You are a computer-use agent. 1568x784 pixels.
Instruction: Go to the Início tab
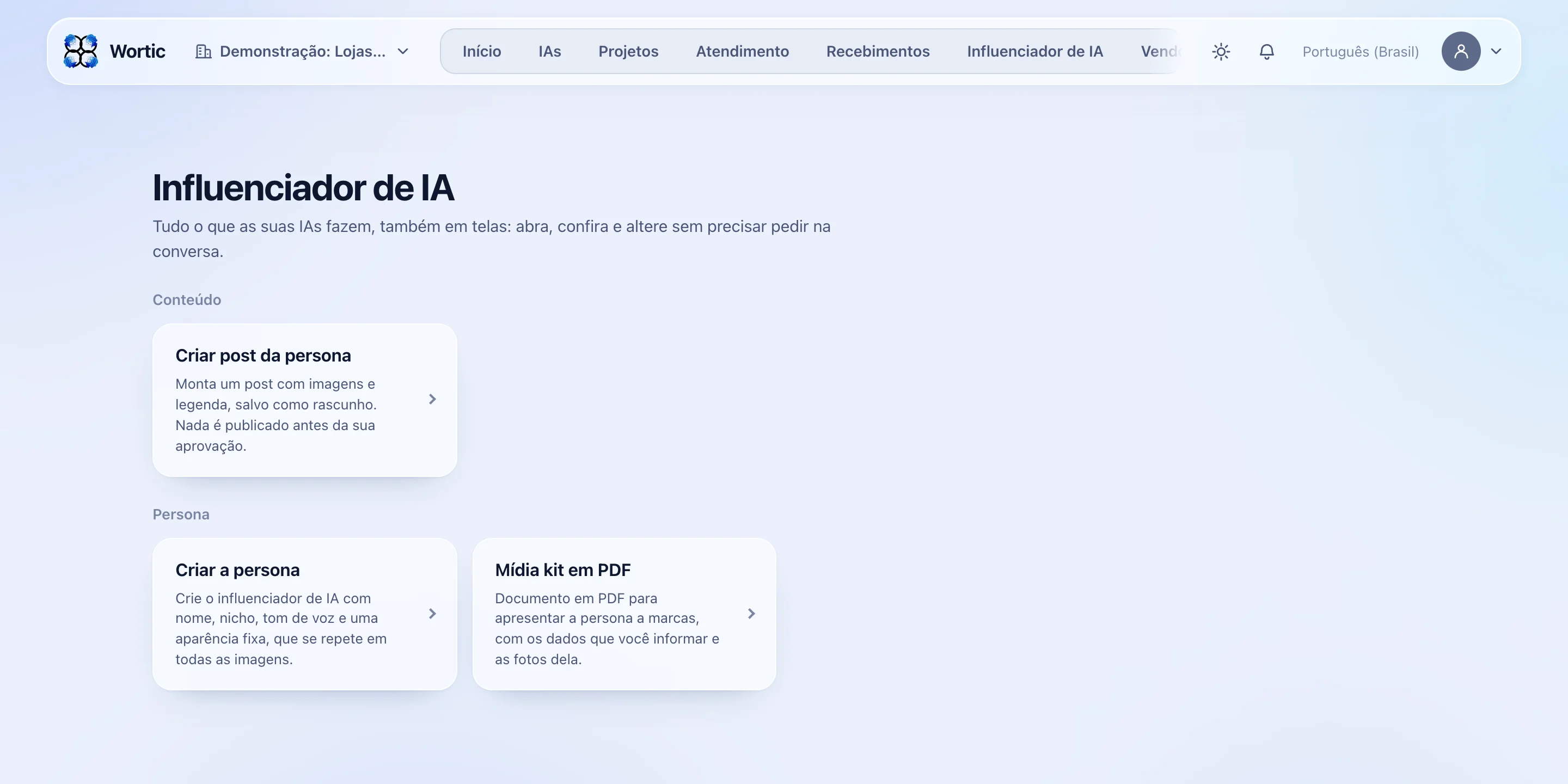pos(481,51)
